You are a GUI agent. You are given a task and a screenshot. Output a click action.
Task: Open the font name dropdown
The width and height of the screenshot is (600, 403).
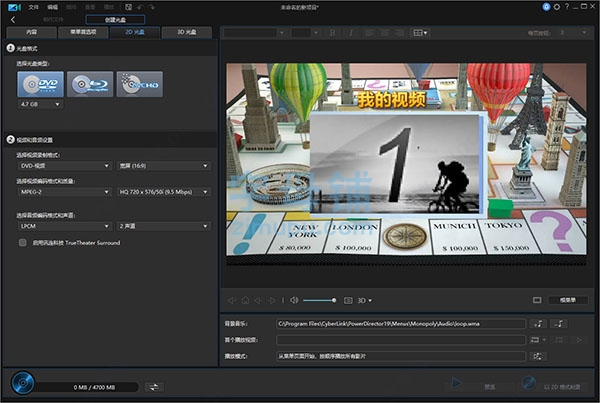[255, 33]
